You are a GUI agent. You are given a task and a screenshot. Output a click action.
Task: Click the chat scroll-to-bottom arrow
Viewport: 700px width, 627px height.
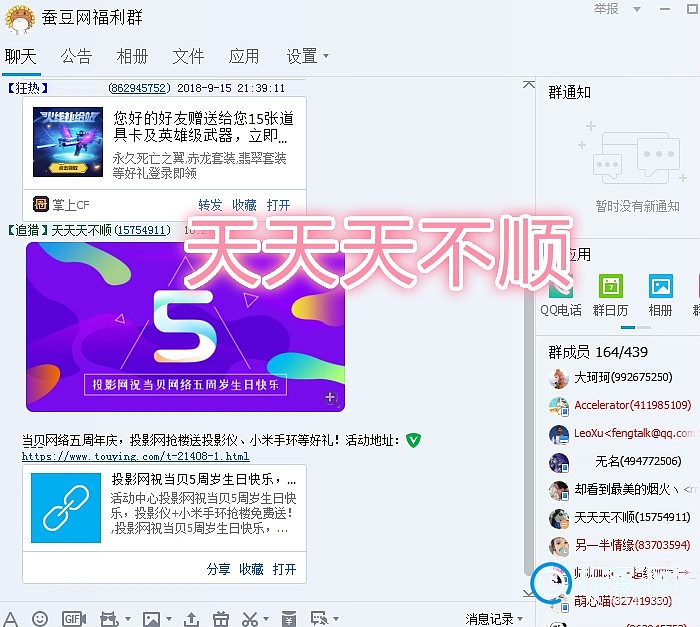[x=528, y=593]
